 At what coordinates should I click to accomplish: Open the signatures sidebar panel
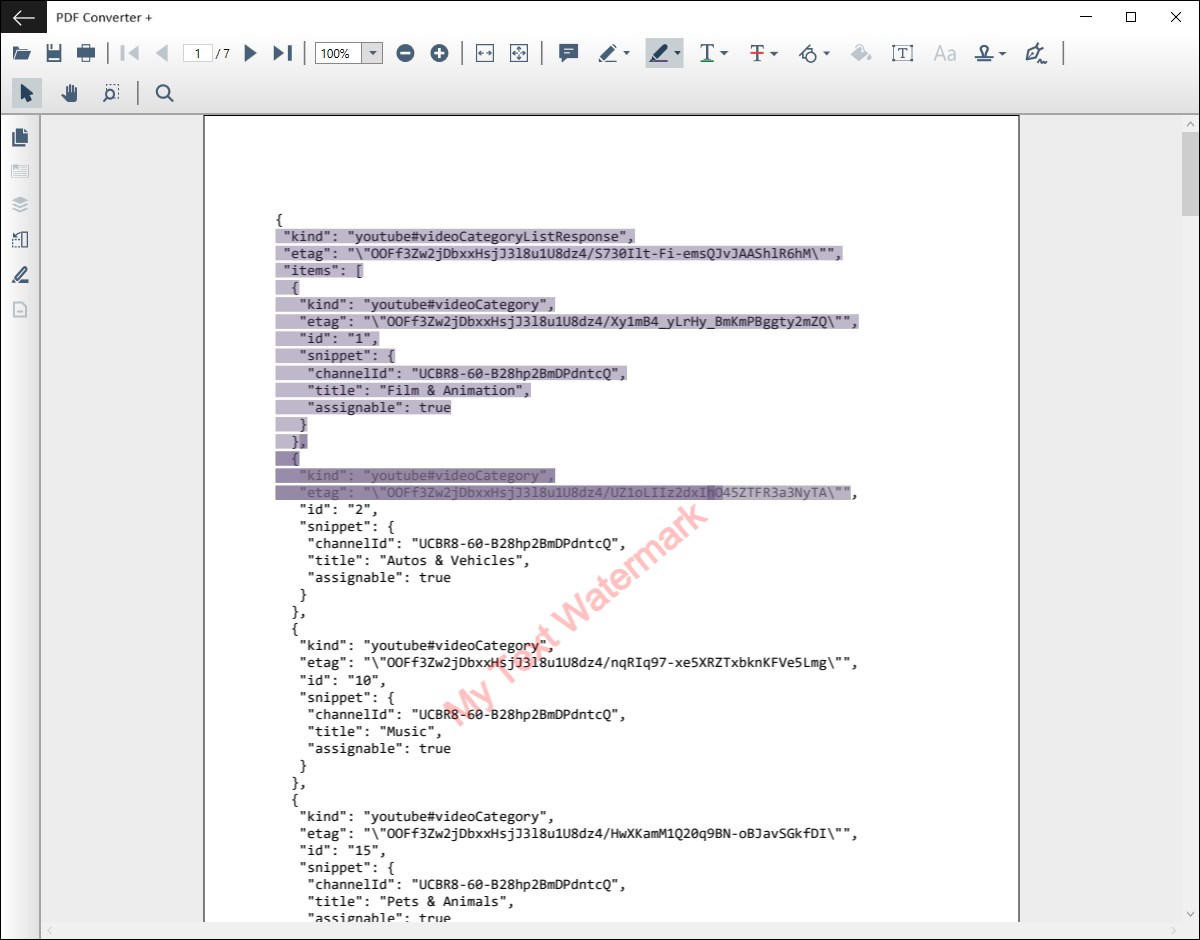[20, 275]
